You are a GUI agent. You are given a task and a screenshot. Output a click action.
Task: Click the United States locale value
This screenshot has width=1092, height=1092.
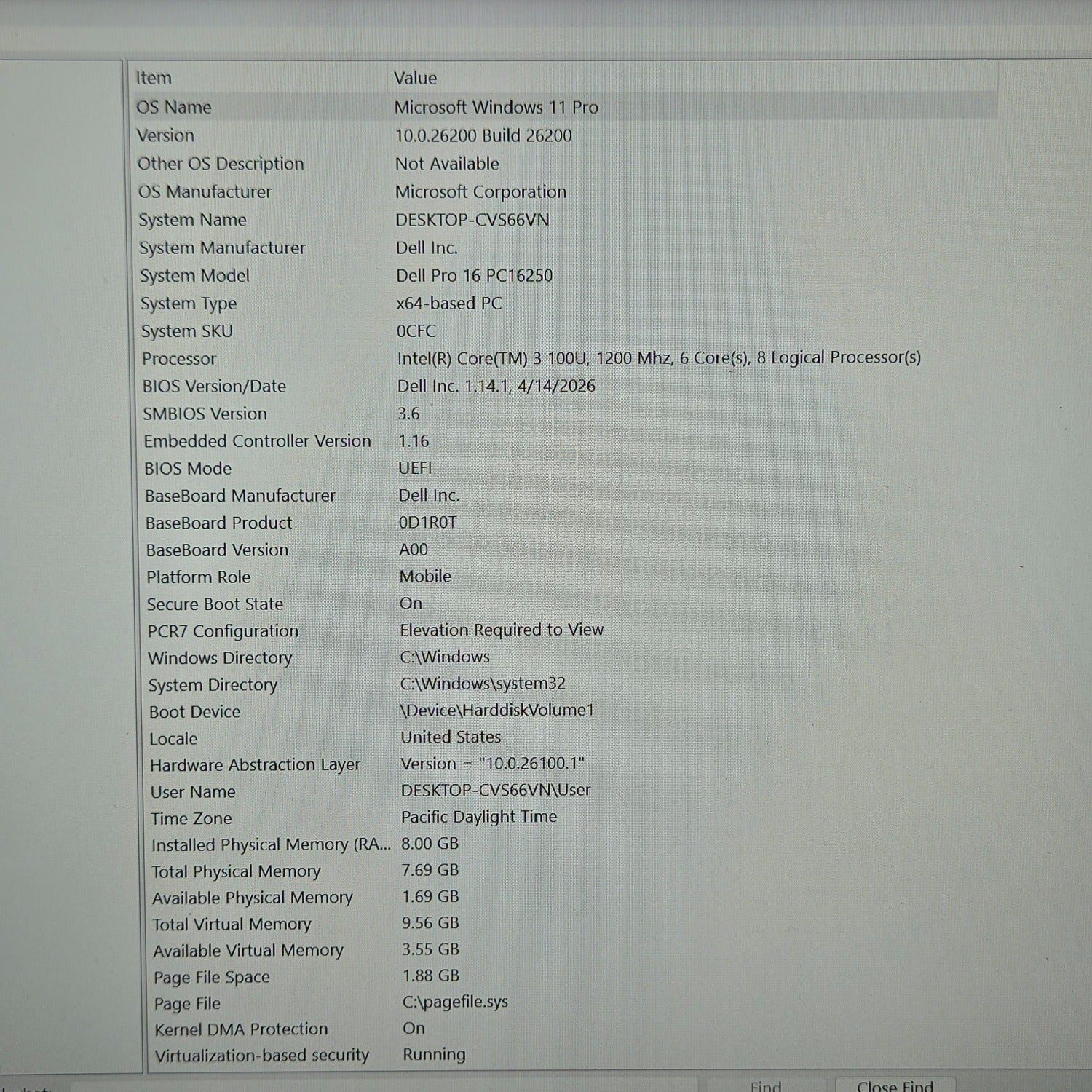451,737
